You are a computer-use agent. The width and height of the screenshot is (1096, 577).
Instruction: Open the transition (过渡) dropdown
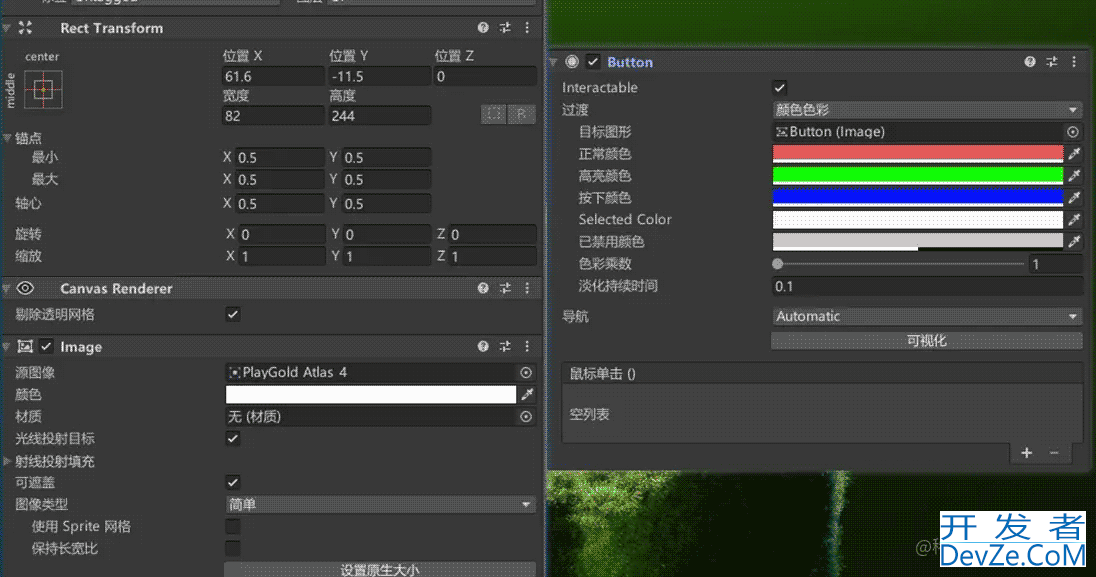926,110
